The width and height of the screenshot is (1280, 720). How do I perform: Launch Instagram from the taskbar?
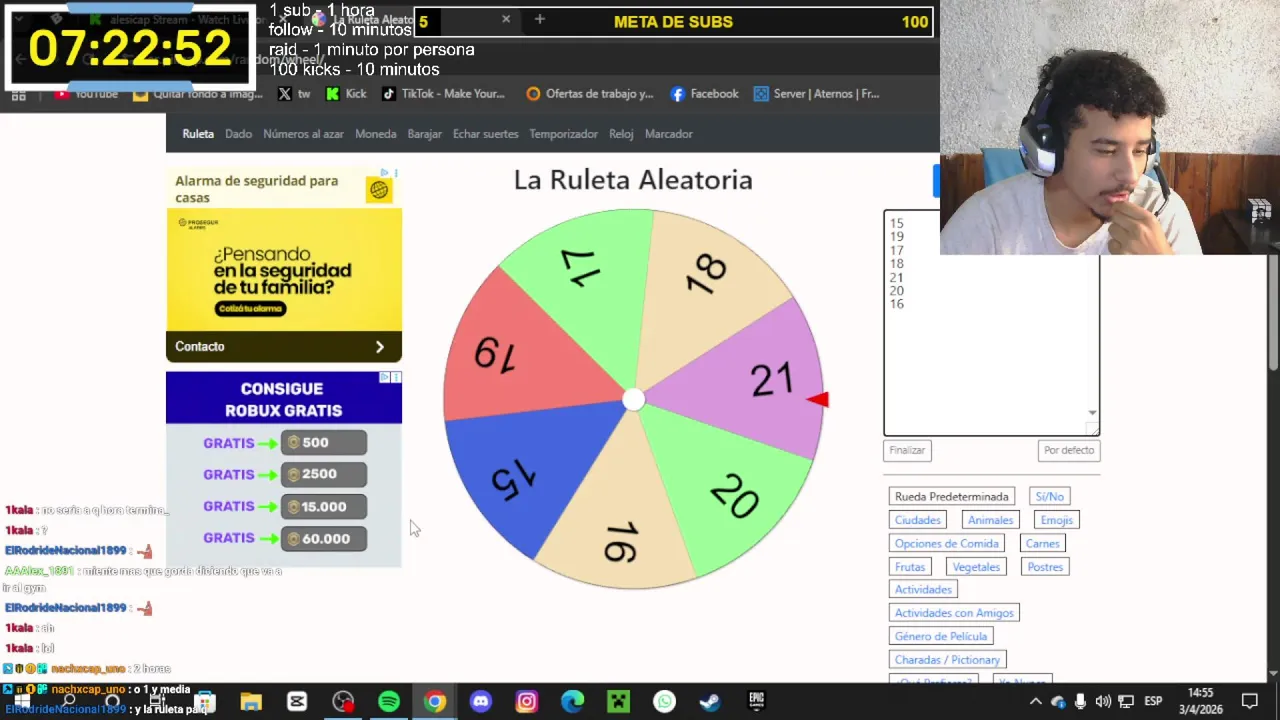(527, 702)
